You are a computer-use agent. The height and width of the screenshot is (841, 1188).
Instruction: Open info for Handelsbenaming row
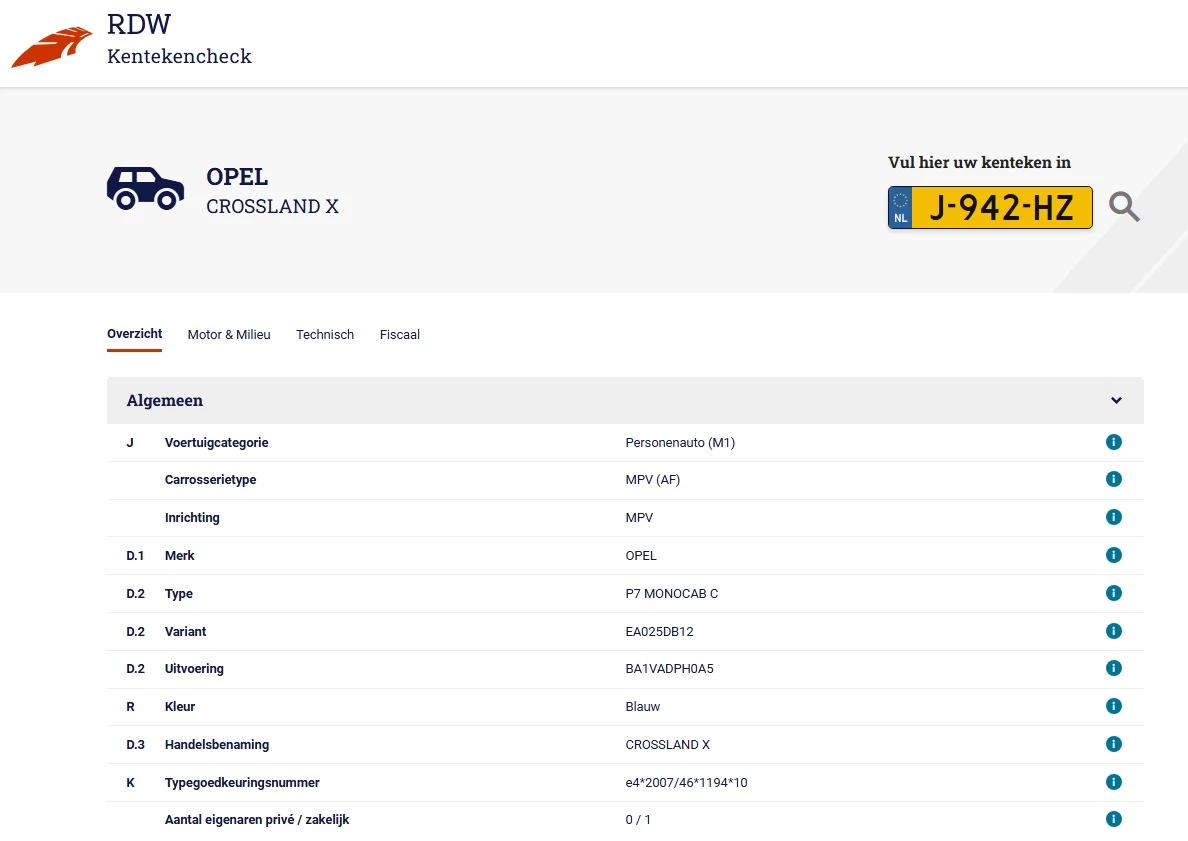pos(1113,744)
